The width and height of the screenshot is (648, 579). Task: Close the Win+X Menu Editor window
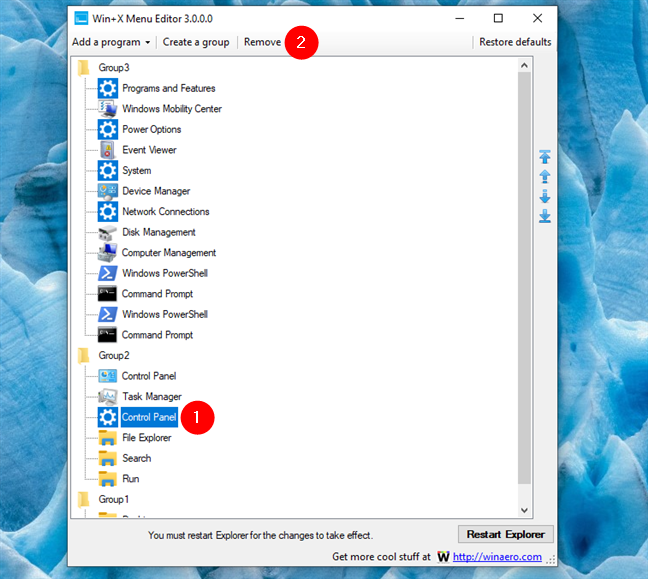(537, 18)
